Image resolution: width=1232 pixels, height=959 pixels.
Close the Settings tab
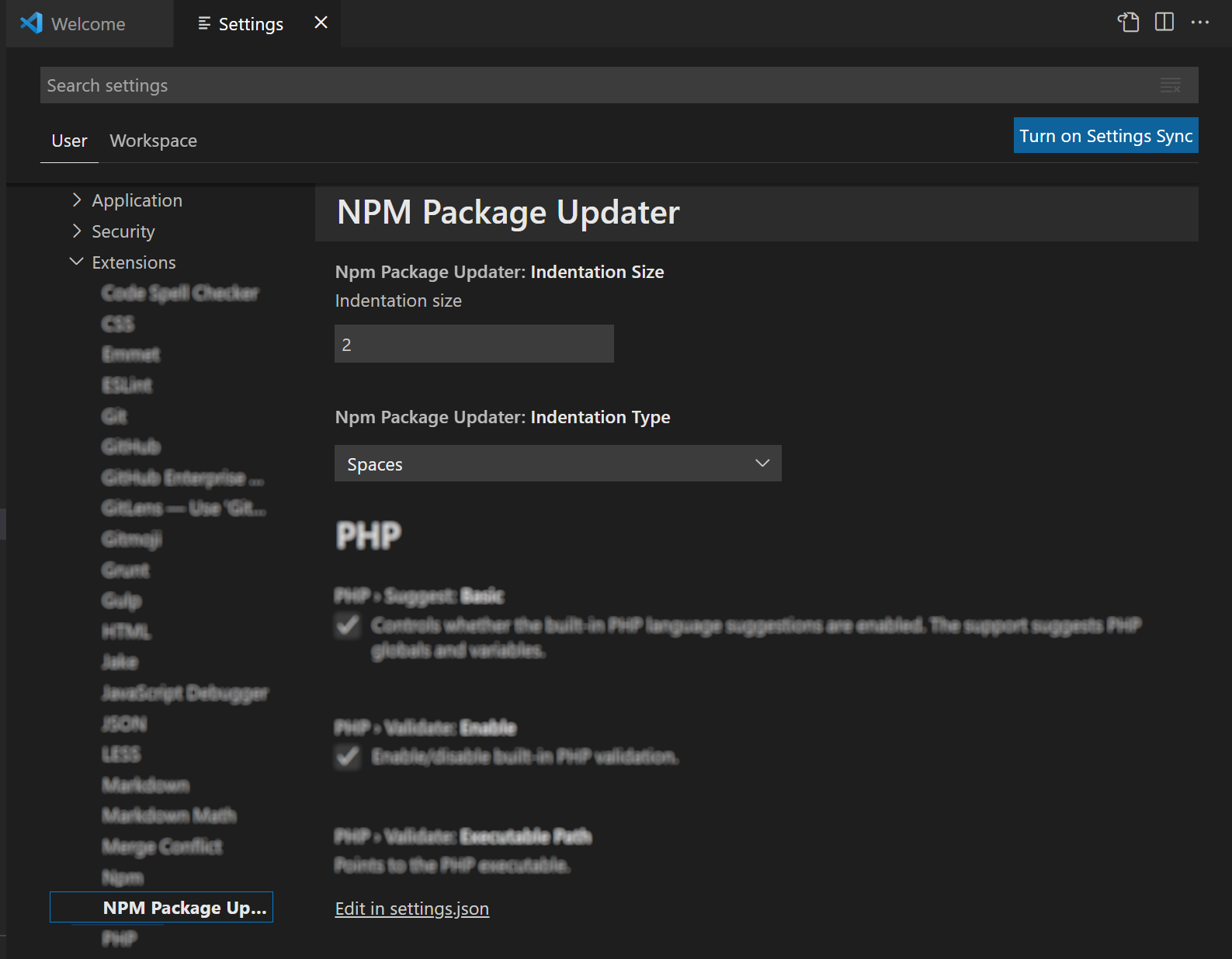coord(321,23)
